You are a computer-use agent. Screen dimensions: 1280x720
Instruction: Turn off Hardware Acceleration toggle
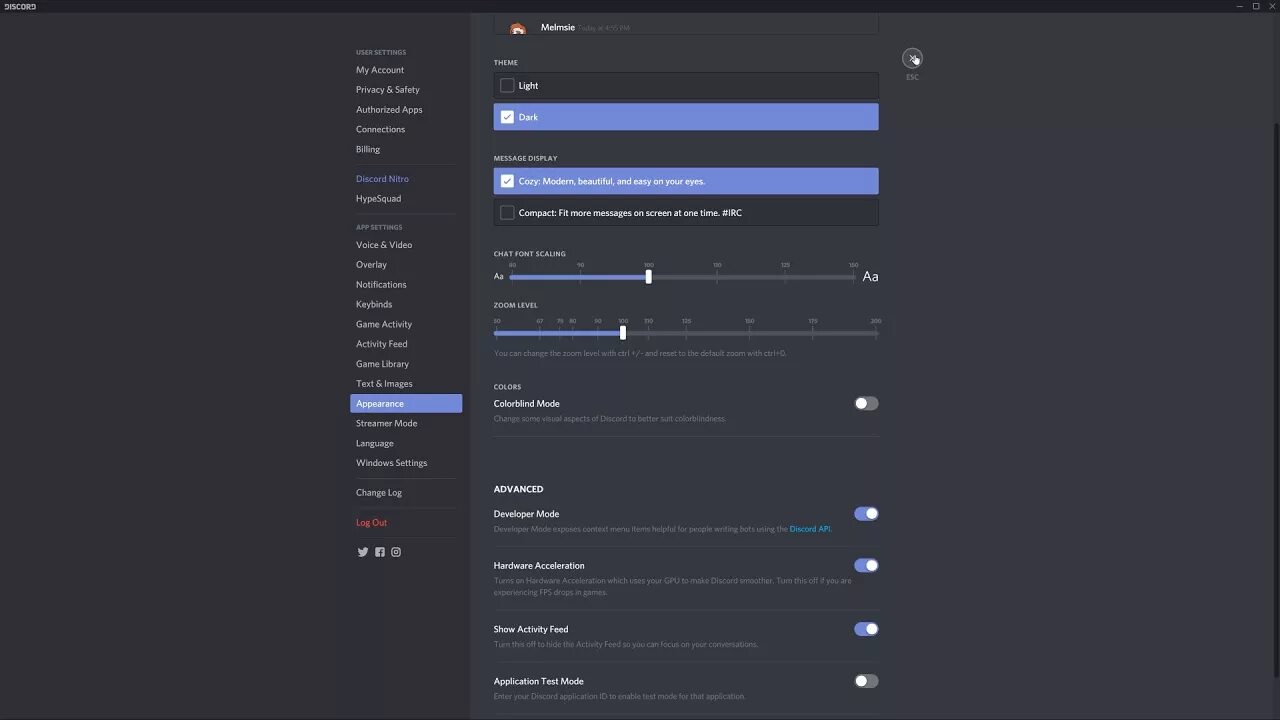[x=866, y=566]
